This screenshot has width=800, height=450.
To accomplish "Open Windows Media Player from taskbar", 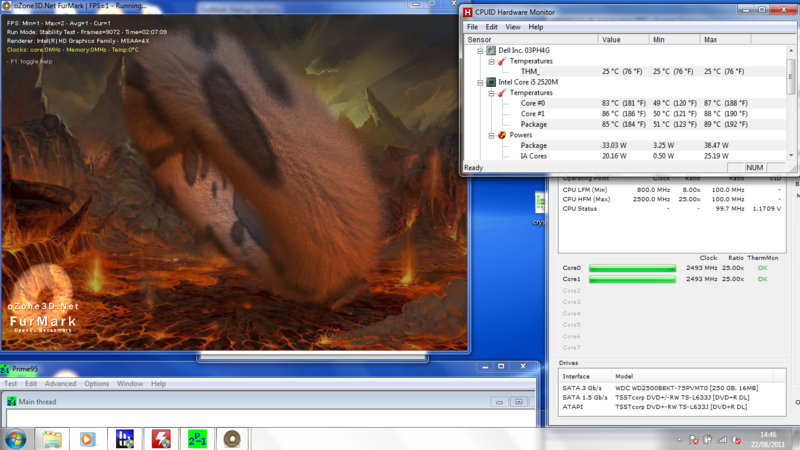I will [x=88, y=439].
